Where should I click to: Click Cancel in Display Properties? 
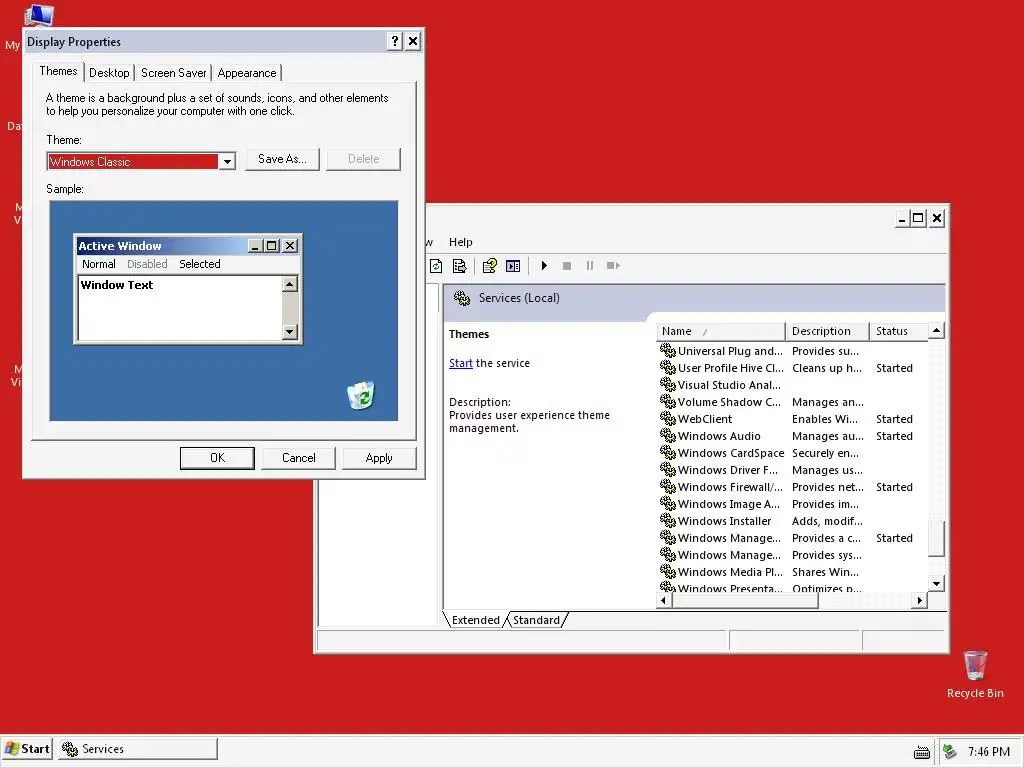(x=298, y=458)
